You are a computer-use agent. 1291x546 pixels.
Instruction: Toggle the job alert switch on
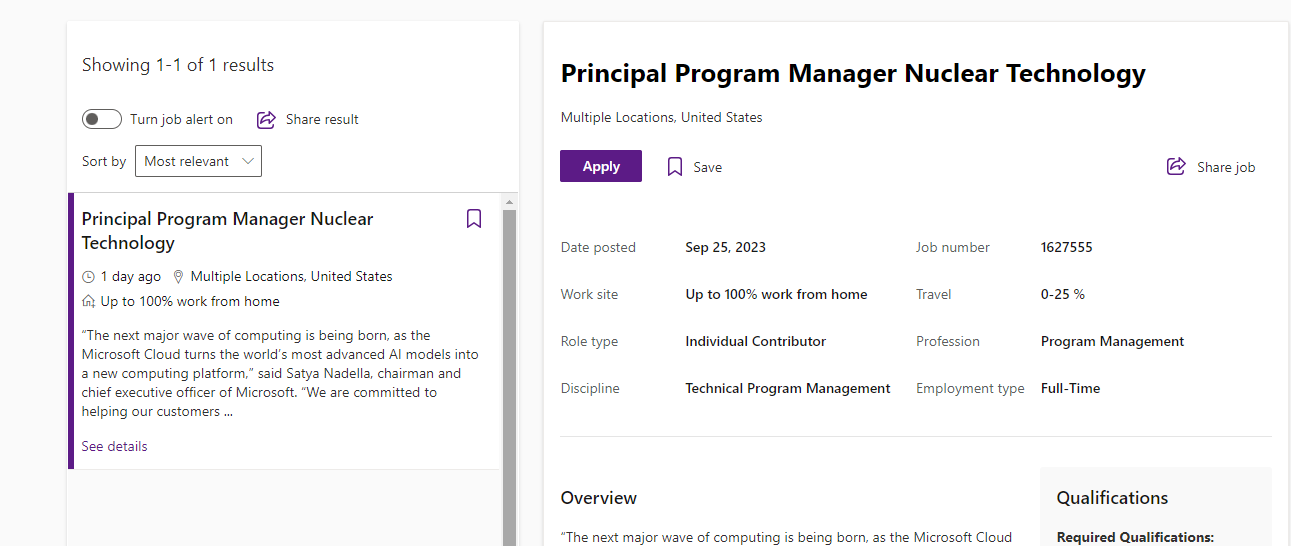tap(102, 119)
